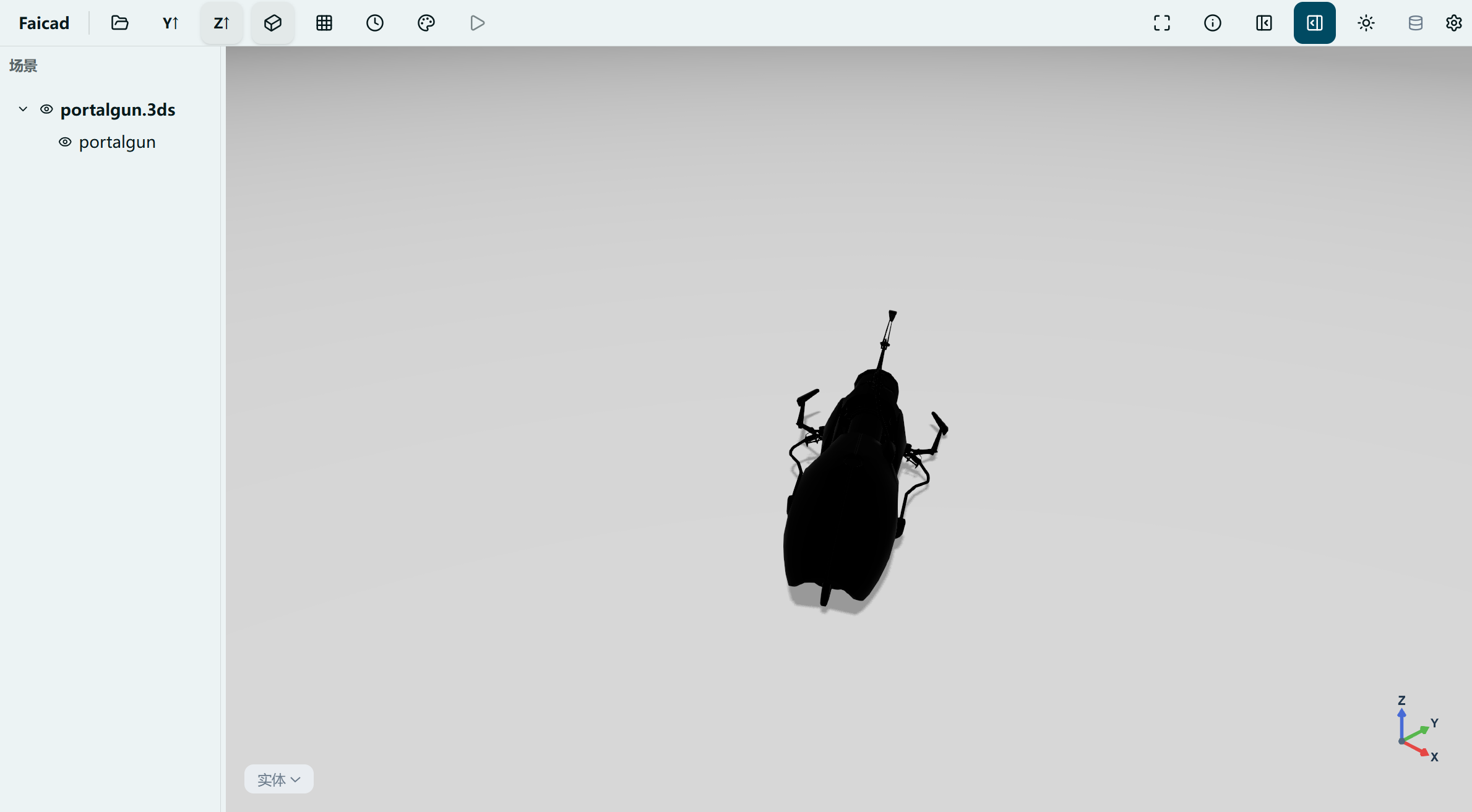Open the info panel icon
Screen dimensions: 1472x812
[x=1213, y=23]
